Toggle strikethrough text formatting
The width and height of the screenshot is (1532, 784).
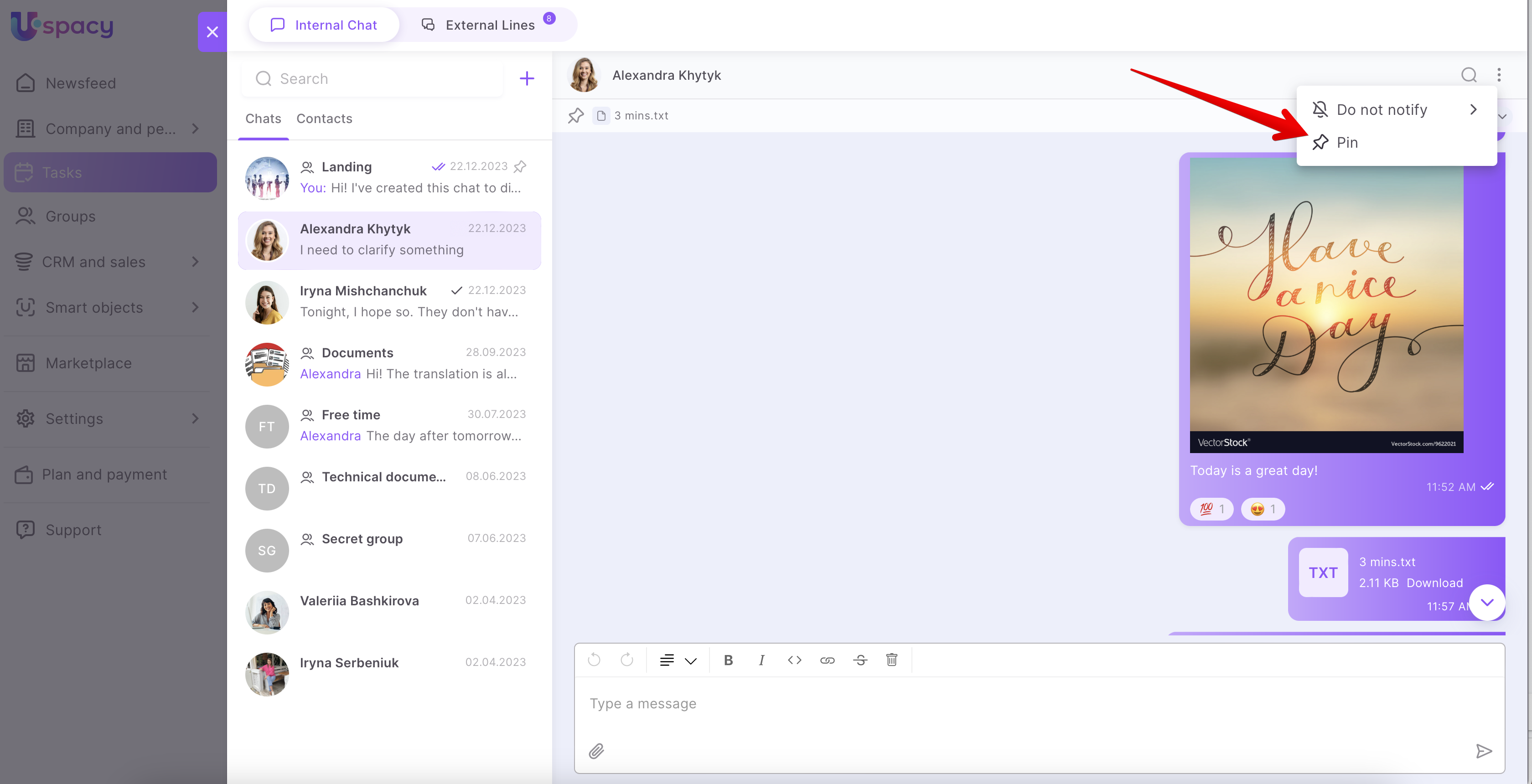coord(860,660)
